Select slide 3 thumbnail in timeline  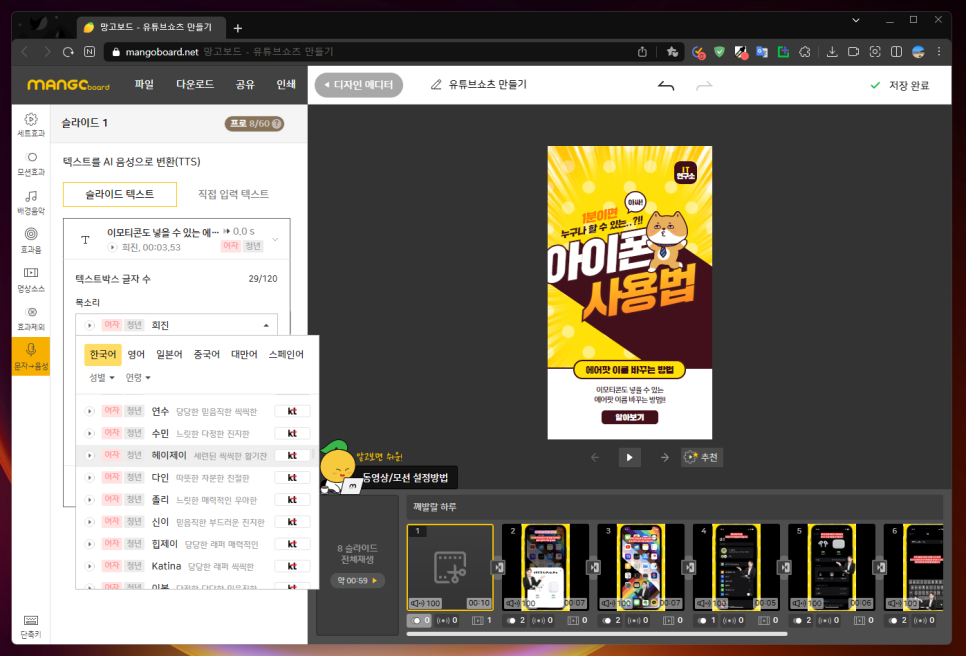pyautogui.click(x=641, y=567)
